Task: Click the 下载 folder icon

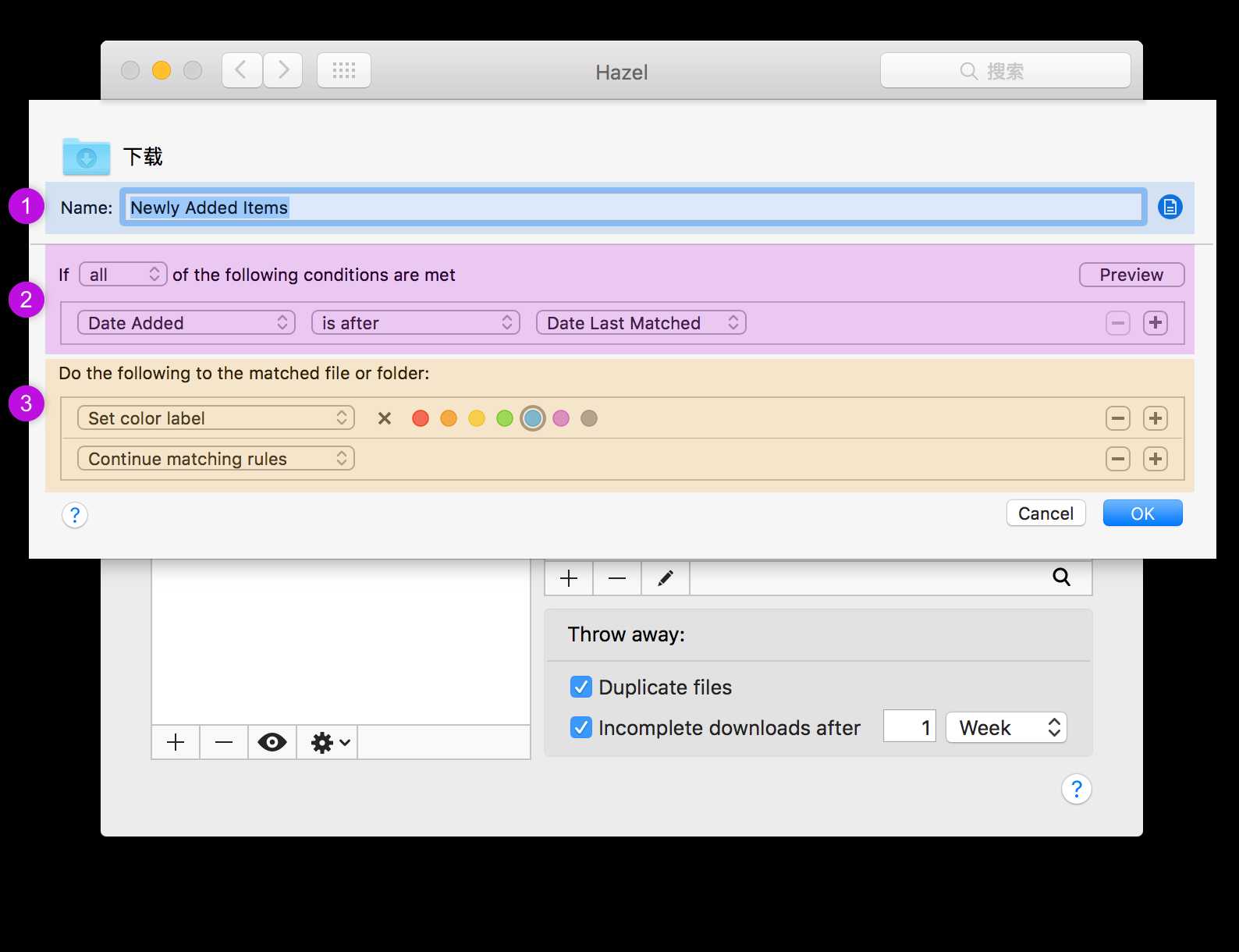Action: [x=87, y=157]
